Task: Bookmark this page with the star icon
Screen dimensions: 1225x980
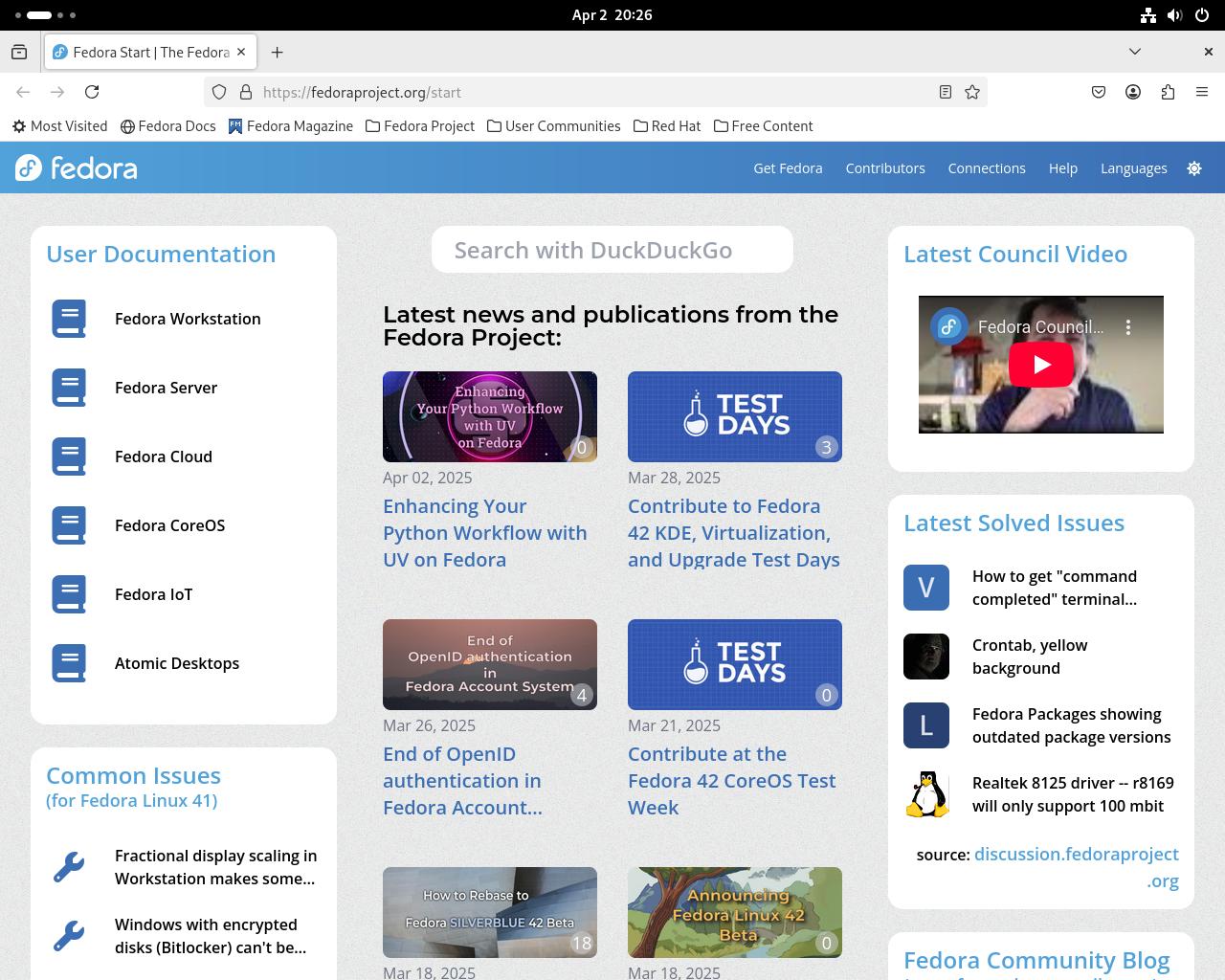Action: (x=972, y=92)
